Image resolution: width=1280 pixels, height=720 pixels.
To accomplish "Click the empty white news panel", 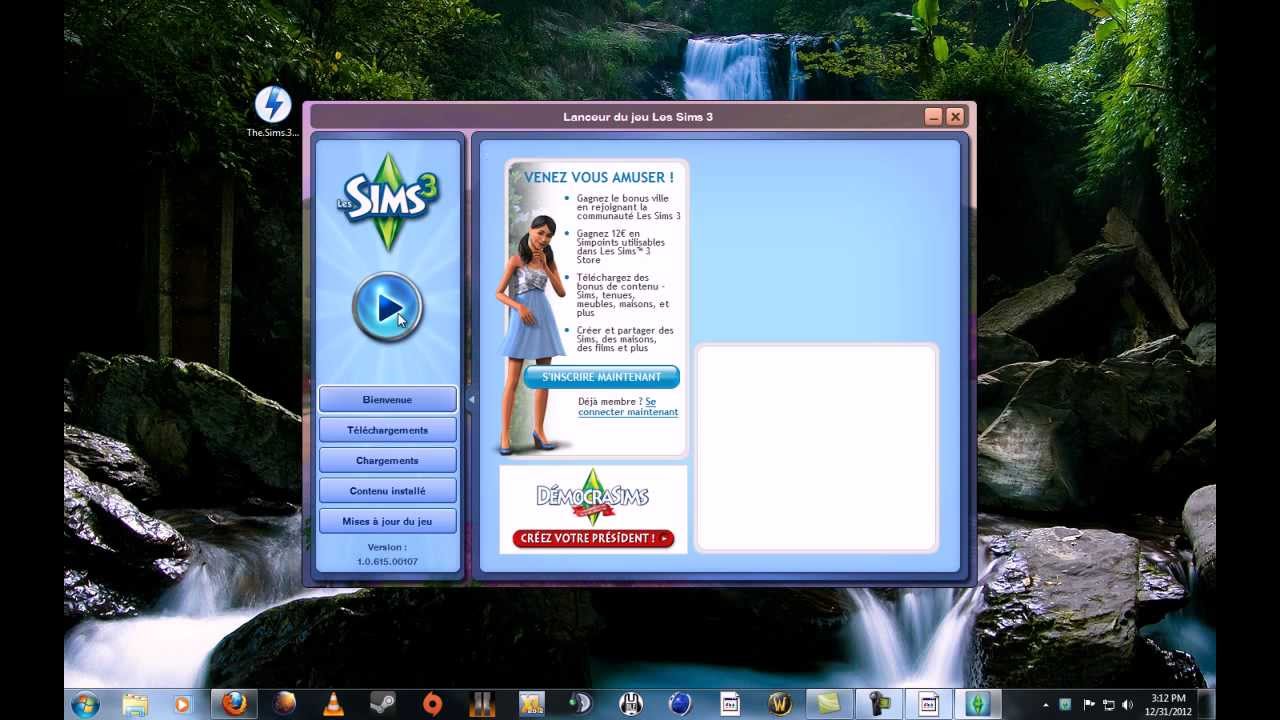I will pos(816,448).
